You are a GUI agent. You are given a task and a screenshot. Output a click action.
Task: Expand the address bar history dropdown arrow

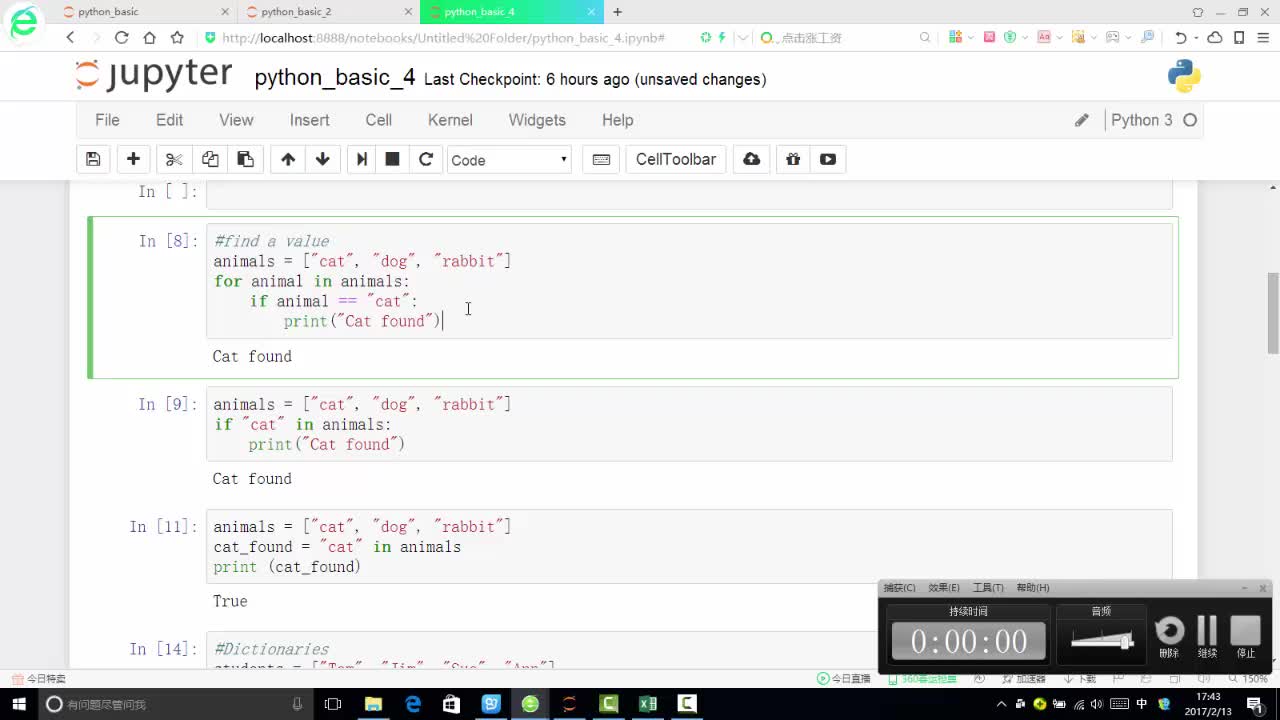742,37
